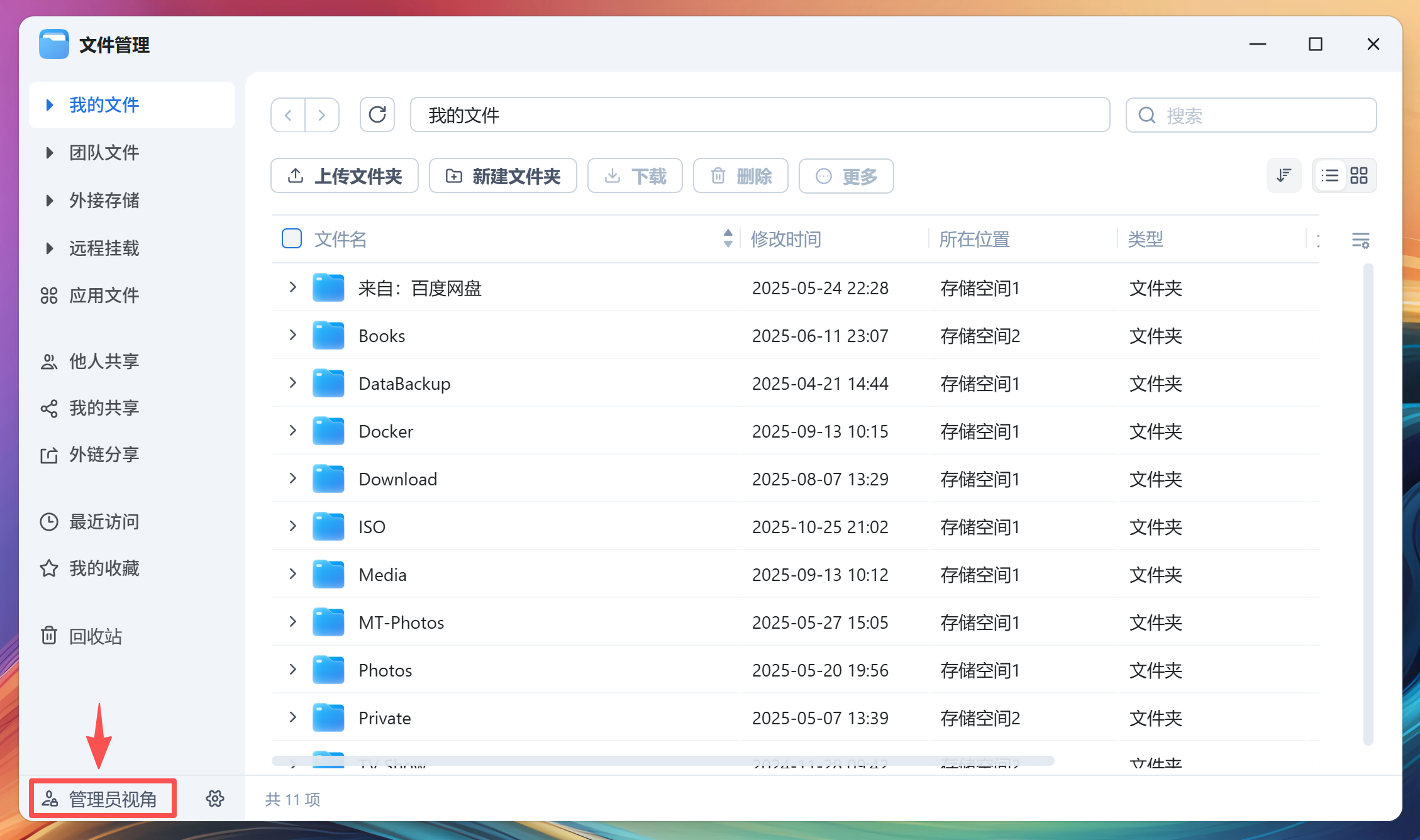
Task: Expand the Docker folder row
Action: (x=292, y=431)
